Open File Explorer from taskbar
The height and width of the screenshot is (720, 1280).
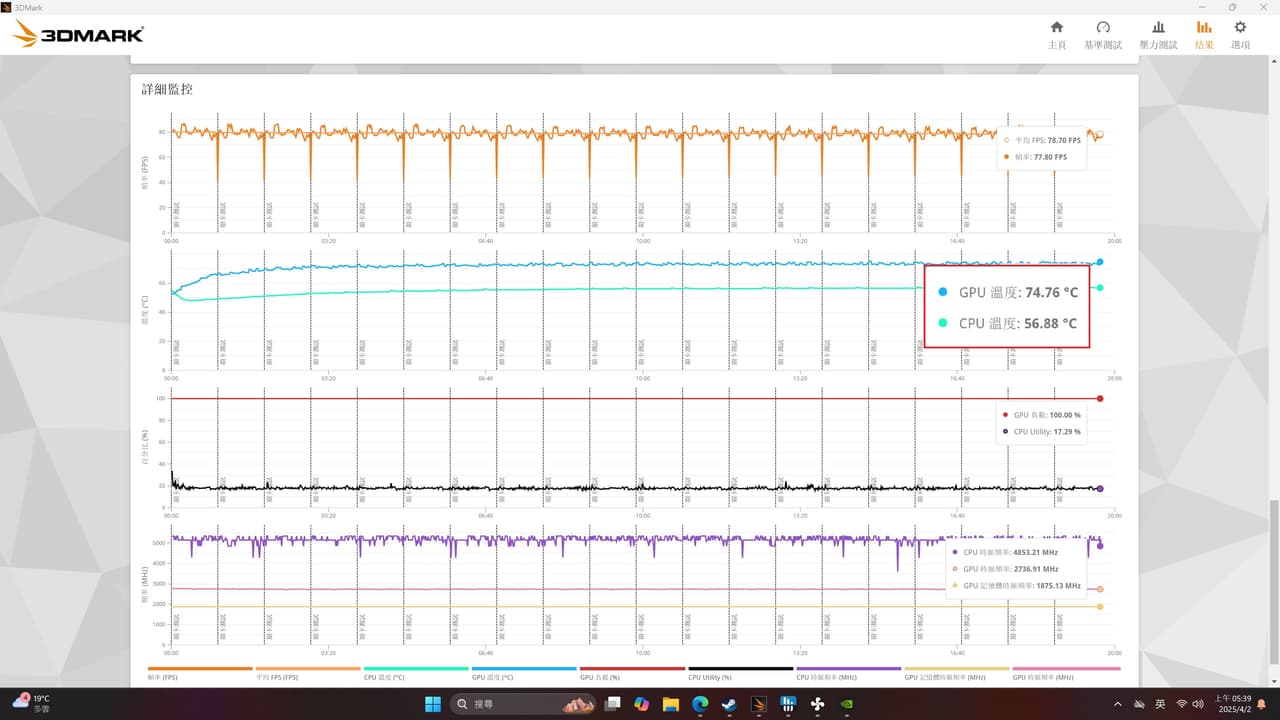[x=670, y=704]
